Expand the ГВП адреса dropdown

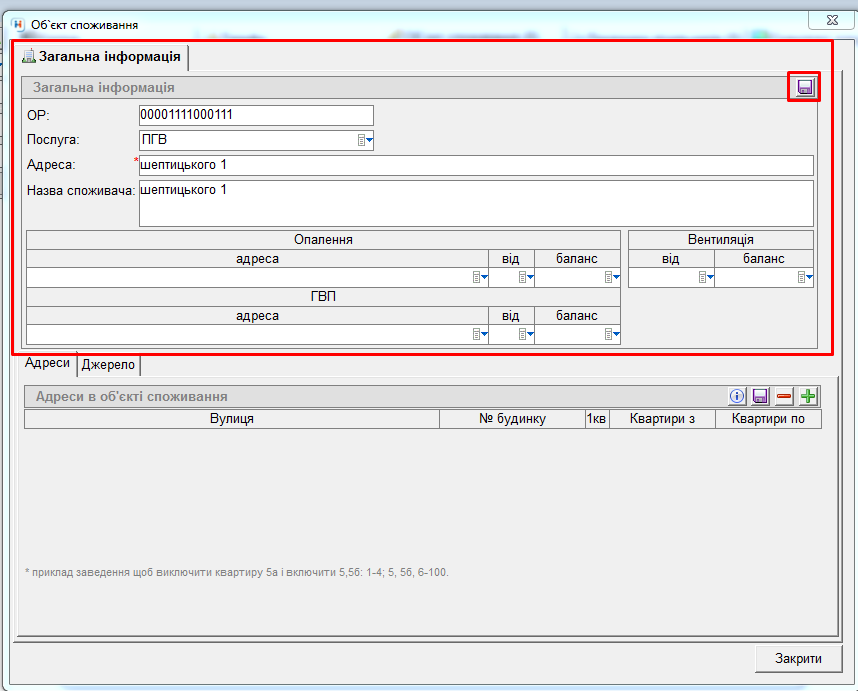pyautogui.click(x=480, y=335)
